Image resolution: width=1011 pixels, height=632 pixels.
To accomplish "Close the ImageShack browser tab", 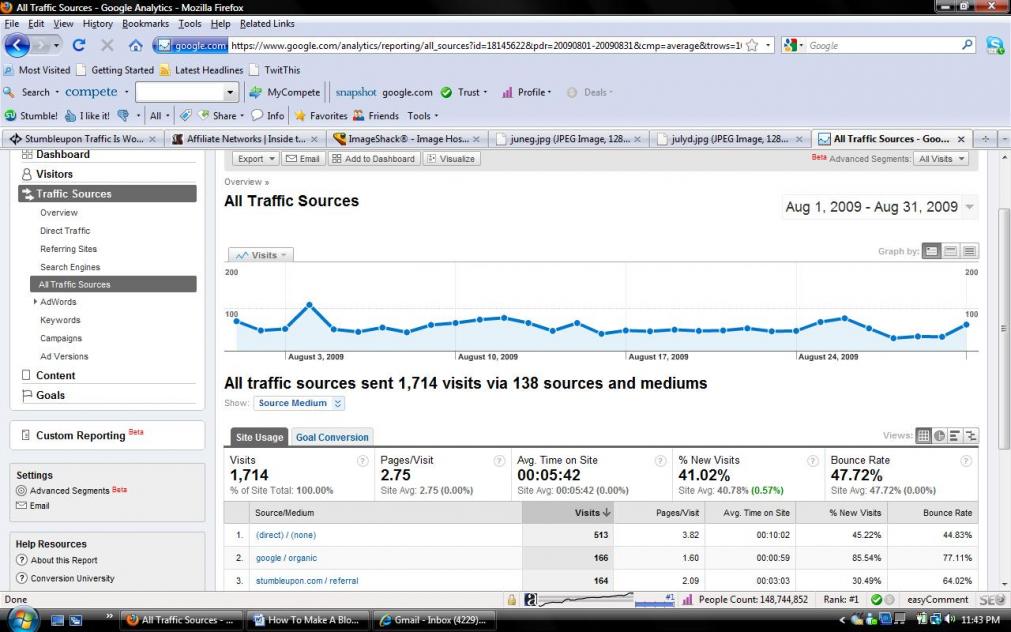I will pos(476,139).
